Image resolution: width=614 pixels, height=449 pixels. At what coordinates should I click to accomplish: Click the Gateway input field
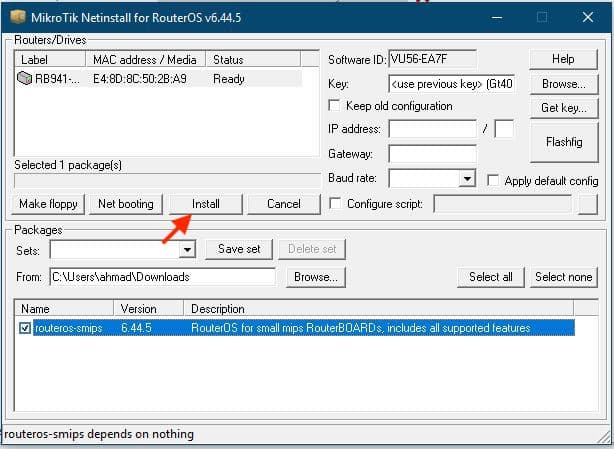tap(432, 154)
